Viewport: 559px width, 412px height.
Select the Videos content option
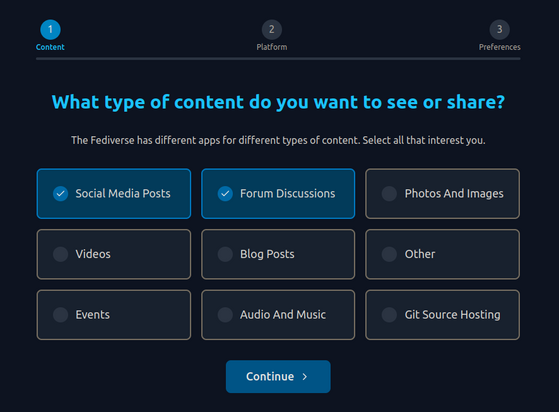114,254
